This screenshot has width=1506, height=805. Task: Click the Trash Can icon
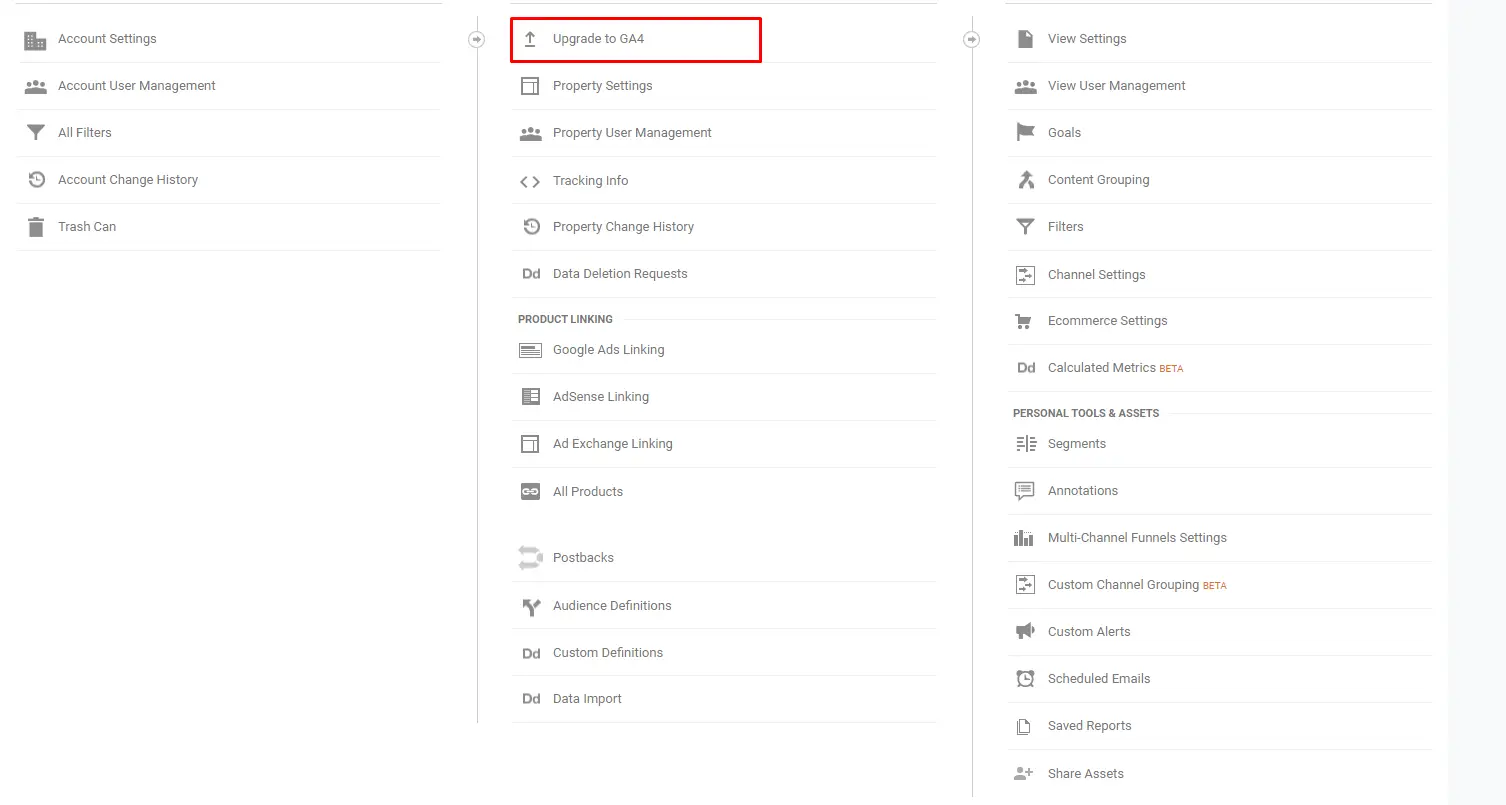click(x=36, y=227)
